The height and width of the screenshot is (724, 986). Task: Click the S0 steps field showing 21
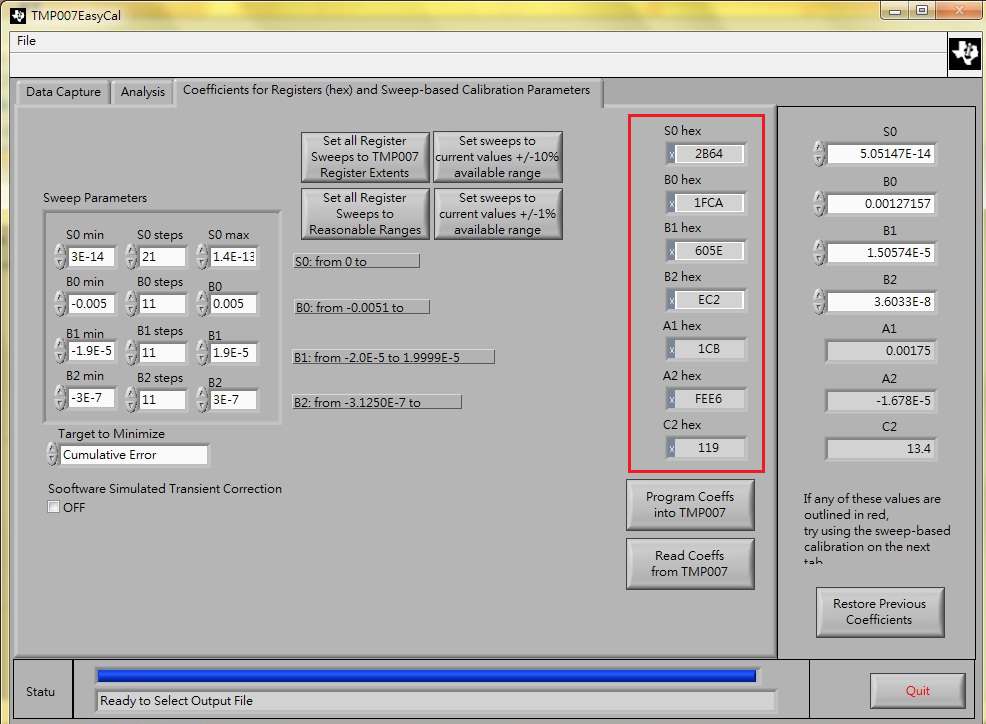(x=163, y=257)
